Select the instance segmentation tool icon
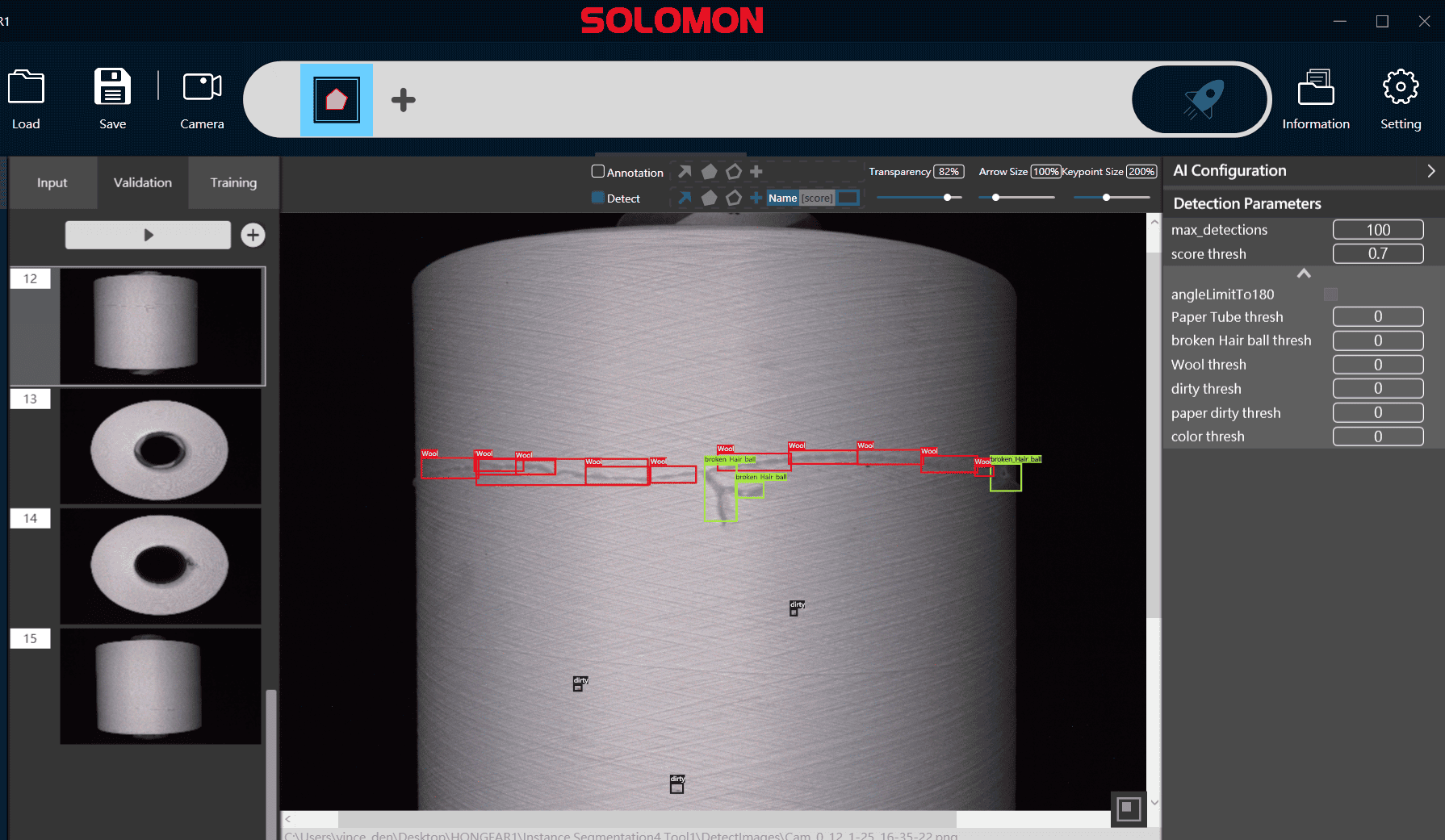This screenshot has height=840, width=1445. pyautogui.click(x=337, y=100)
